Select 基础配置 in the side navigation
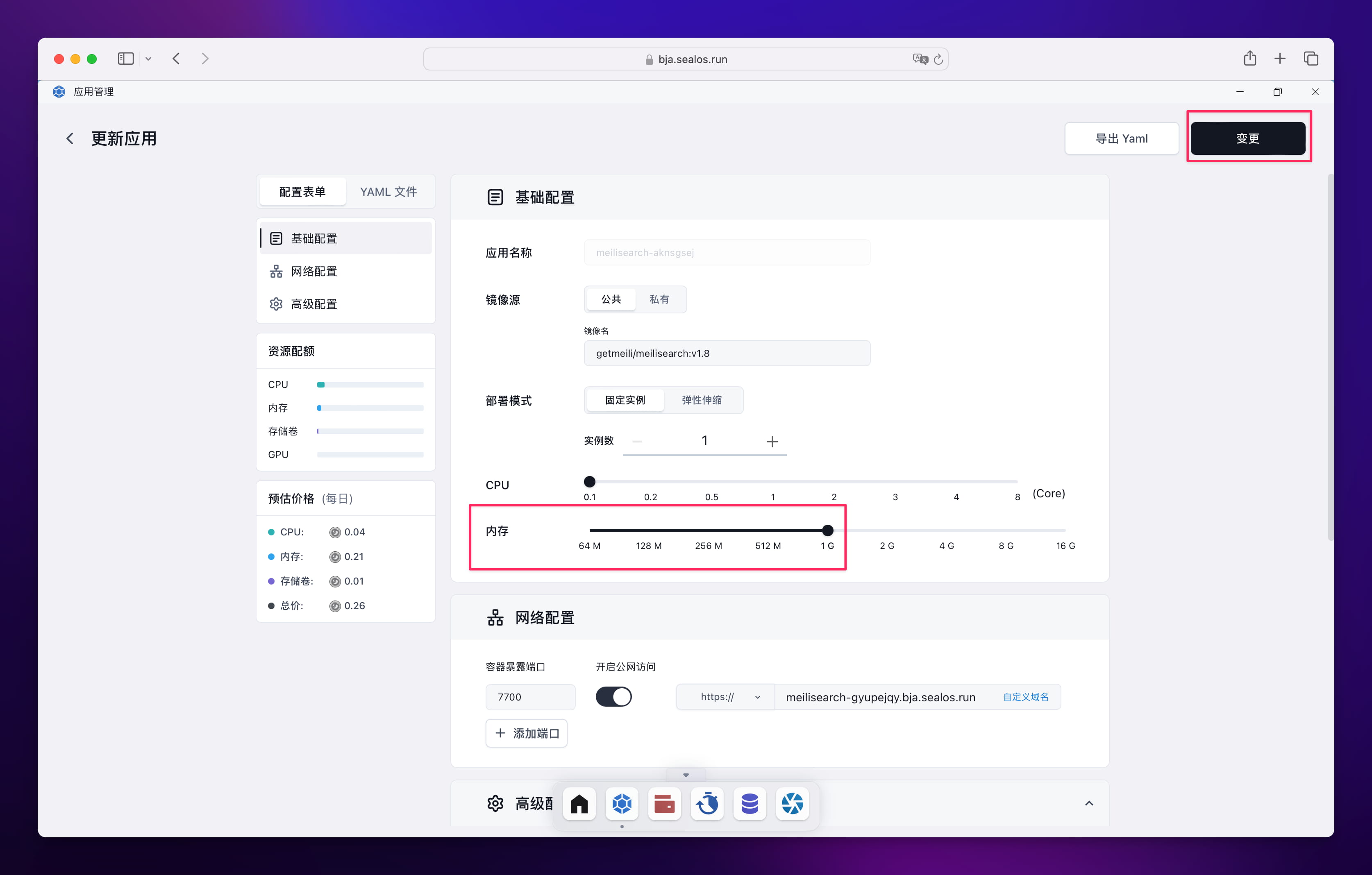 pos(345,239)
